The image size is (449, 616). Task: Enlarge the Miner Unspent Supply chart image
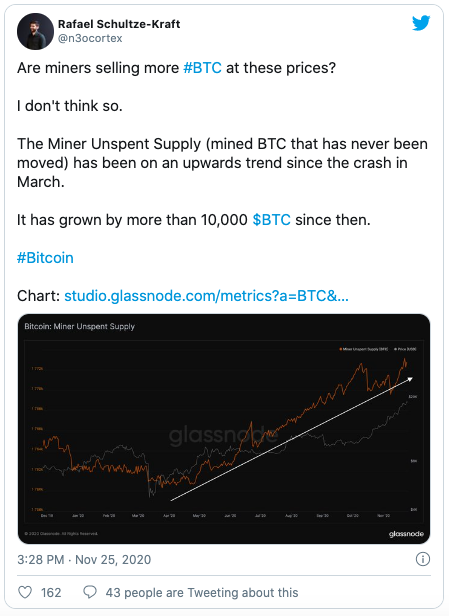tap(224, 429)
